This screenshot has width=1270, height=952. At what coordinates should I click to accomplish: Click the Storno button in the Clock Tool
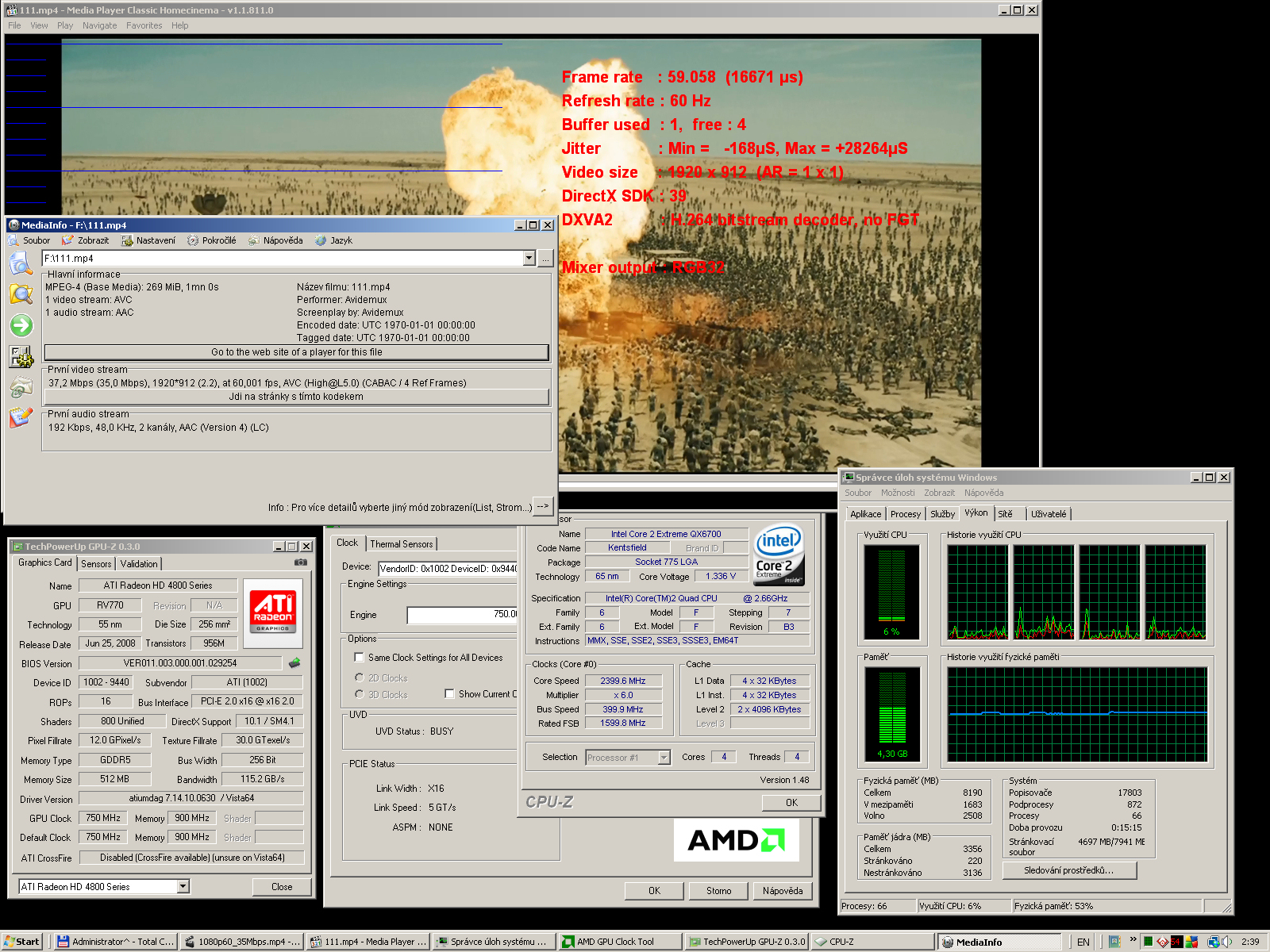click(719, 891)
